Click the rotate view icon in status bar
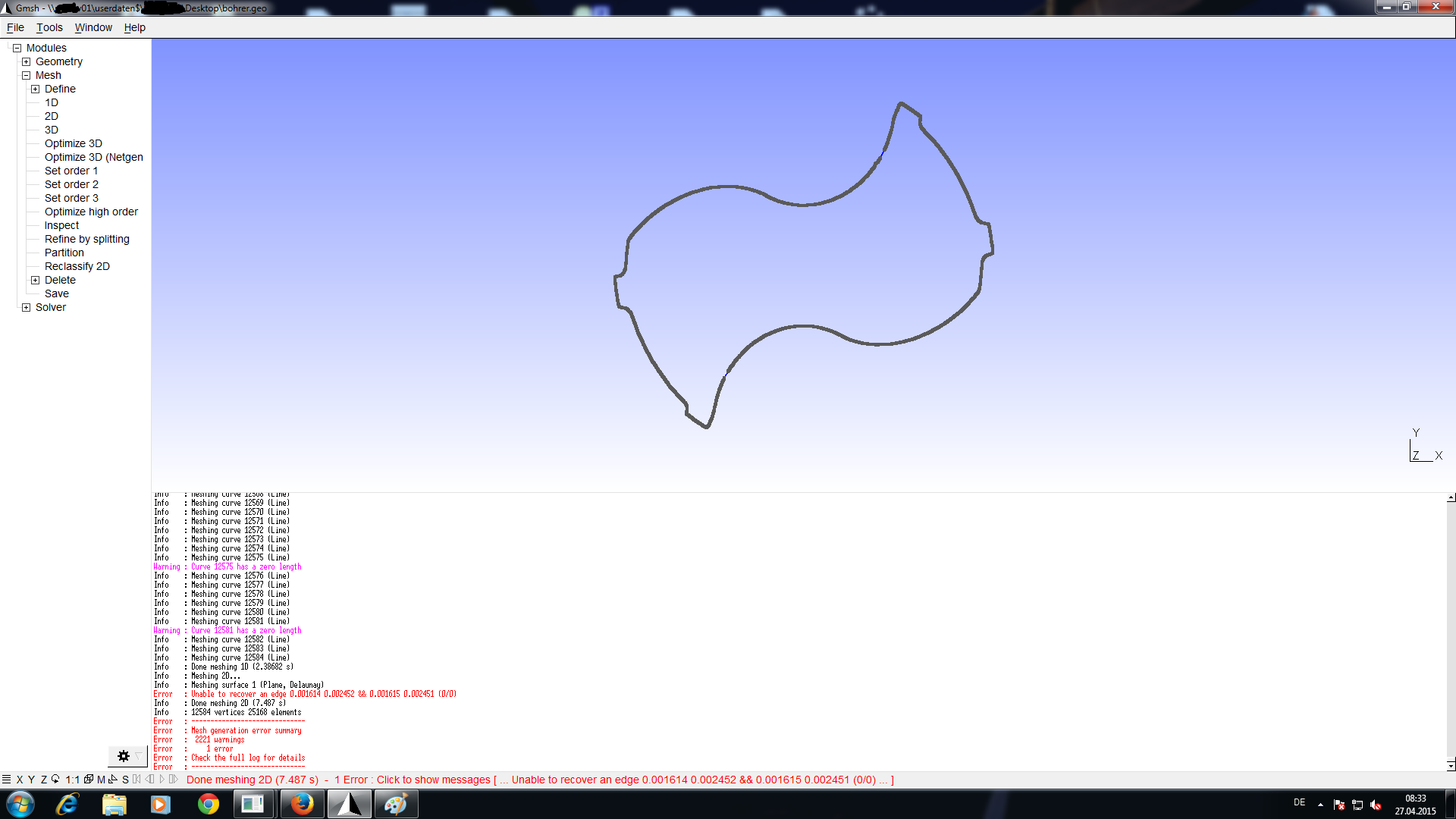The image size is (1456, 819). [x=55, y=780]
